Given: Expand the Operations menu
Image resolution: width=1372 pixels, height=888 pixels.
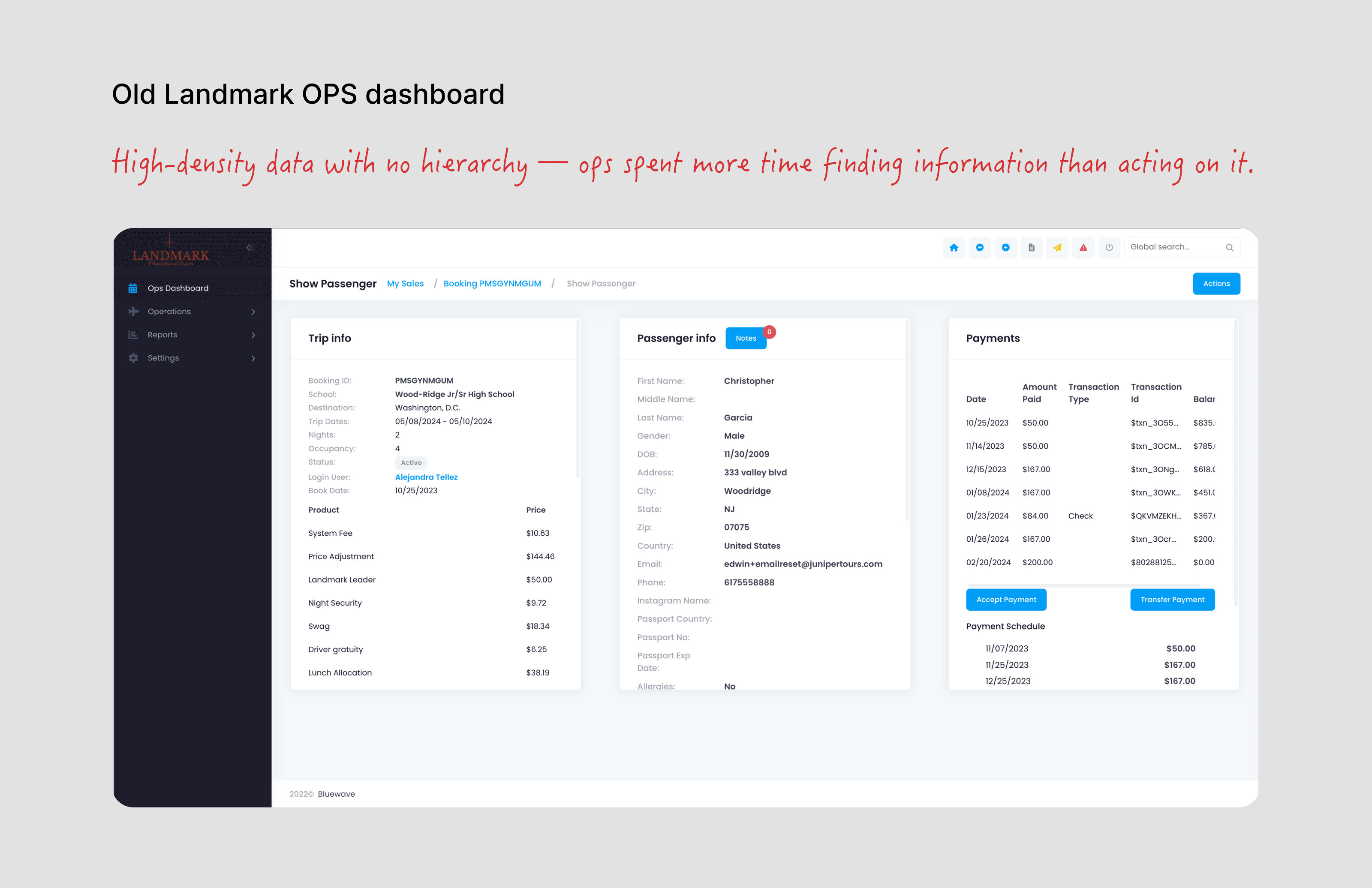Looking at the screenshot, I should [x=169, y=311].
